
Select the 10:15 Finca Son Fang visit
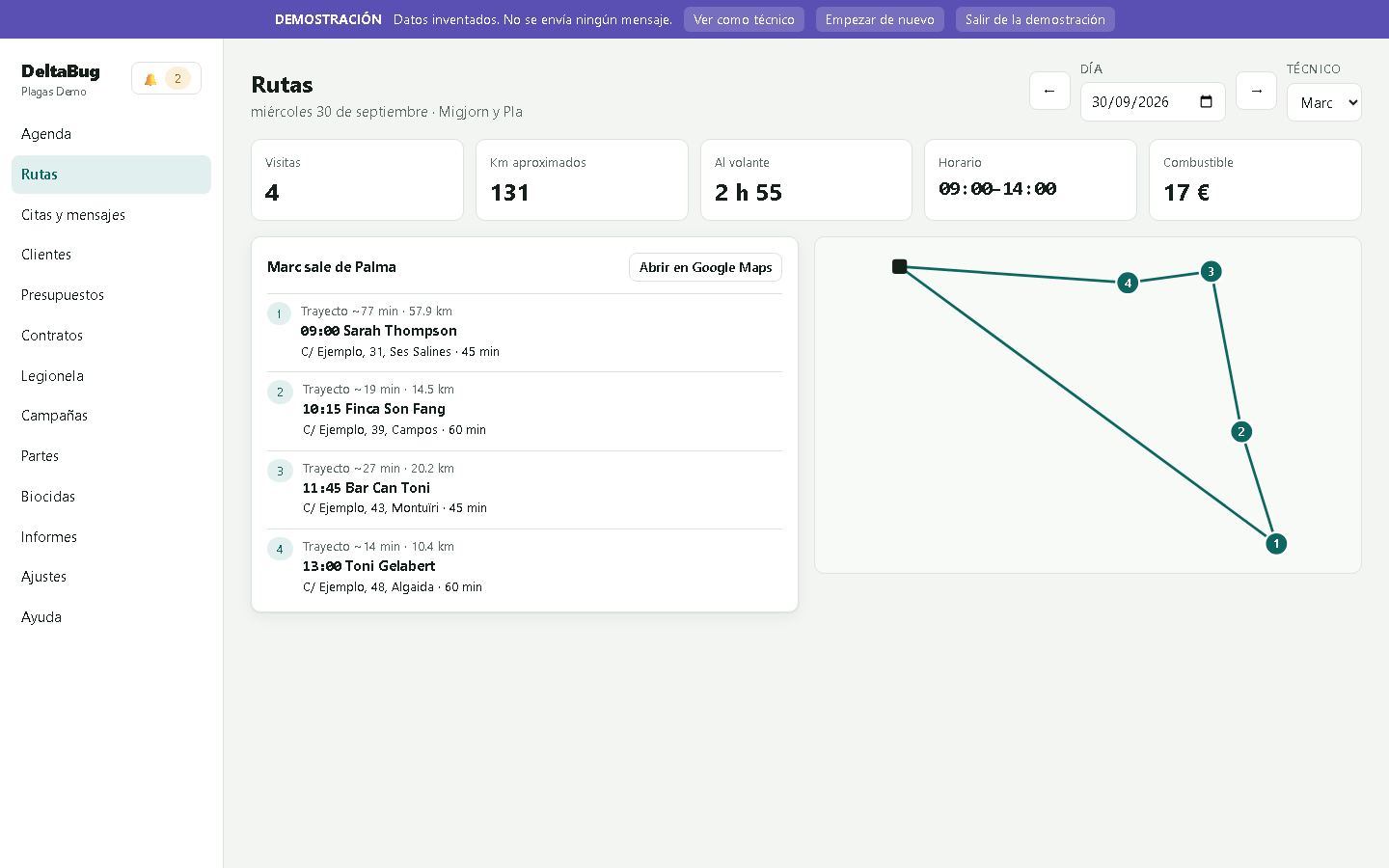(525, 410)
